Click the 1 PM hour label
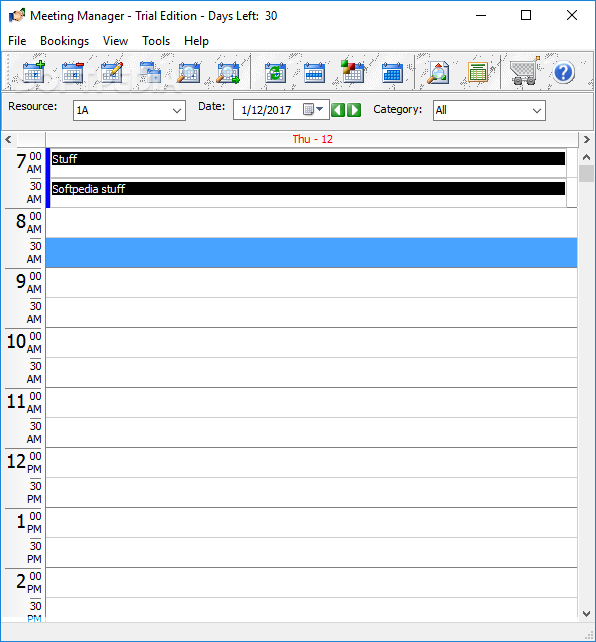This screenshot has height=642, width=596. point(21,522)
